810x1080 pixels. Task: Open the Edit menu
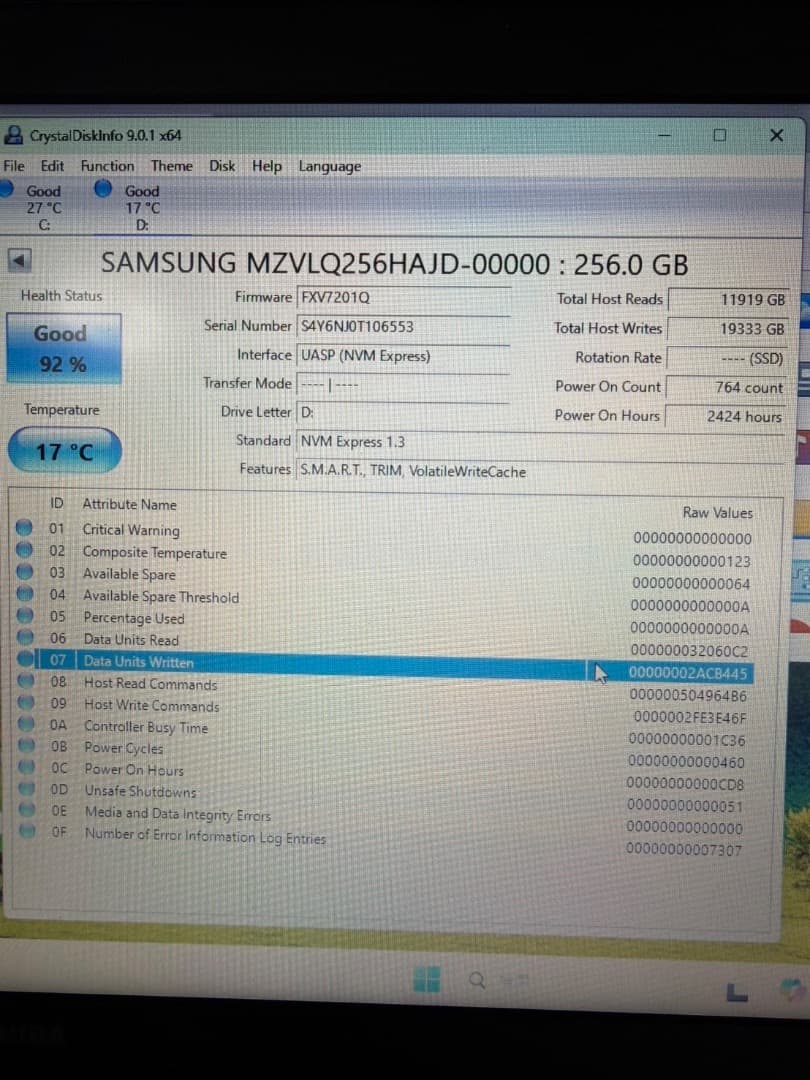point(52,166)
